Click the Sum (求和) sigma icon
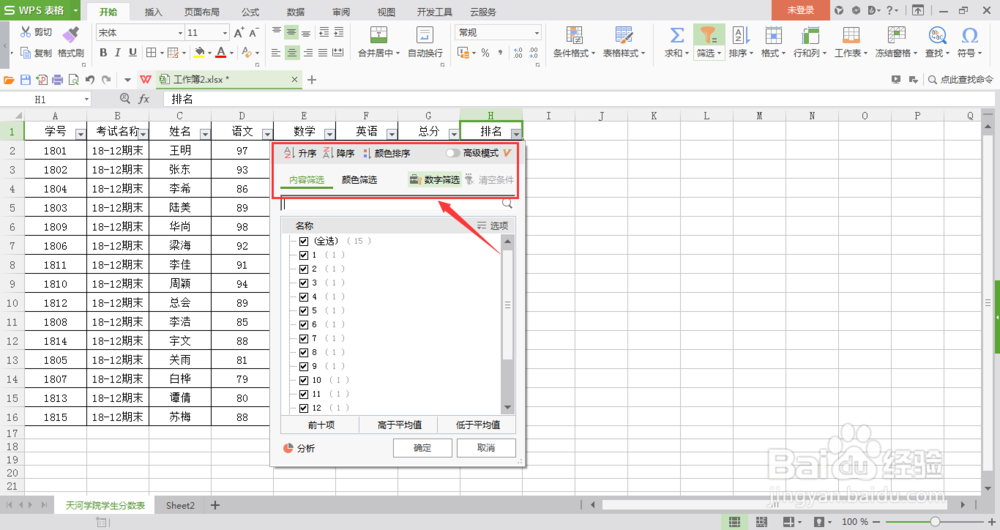Screen dimensions: 1000x530 pyautogui.click(x=677, y=35)
